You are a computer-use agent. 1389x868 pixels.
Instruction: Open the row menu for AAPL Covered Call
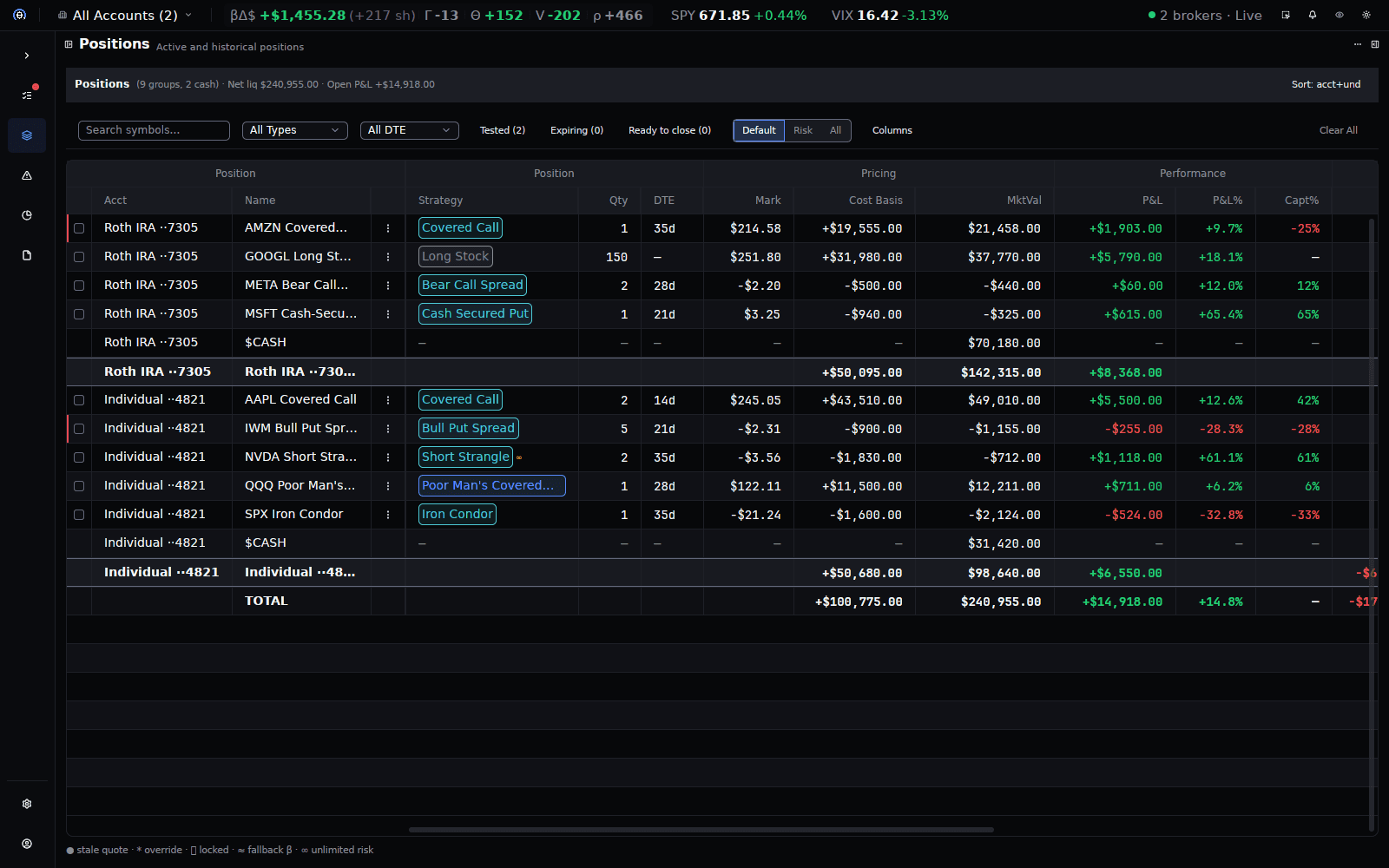click(x=388, y=400)
